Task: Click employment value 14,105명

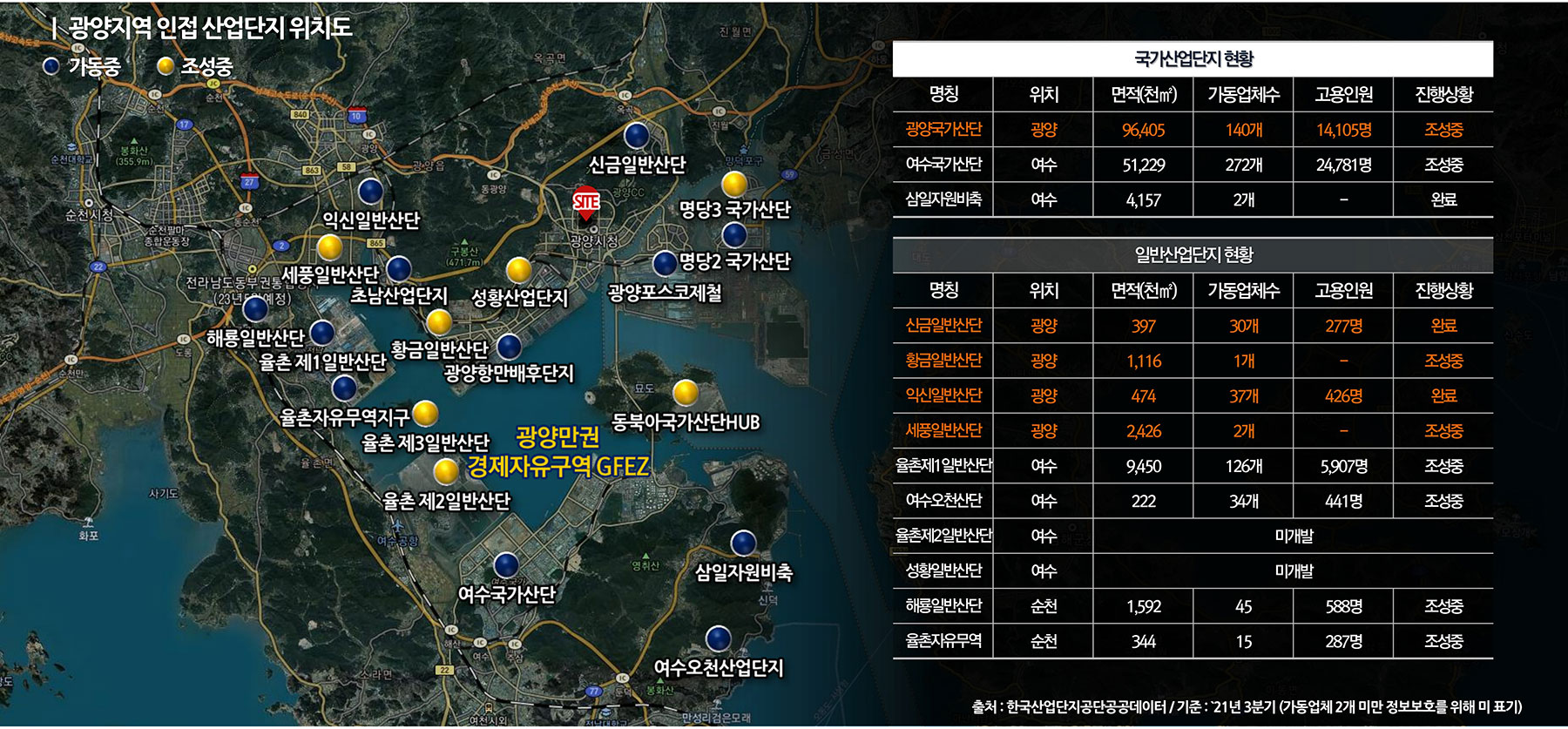Action: pos(1344,131)
